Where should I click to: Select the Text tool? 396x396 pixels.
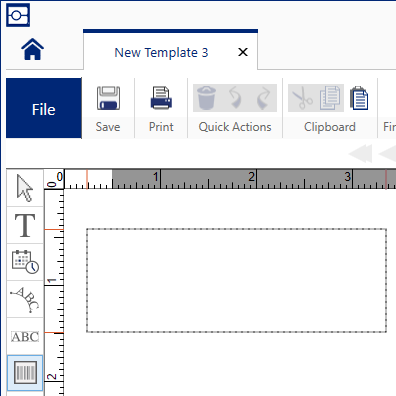[25, 225]
